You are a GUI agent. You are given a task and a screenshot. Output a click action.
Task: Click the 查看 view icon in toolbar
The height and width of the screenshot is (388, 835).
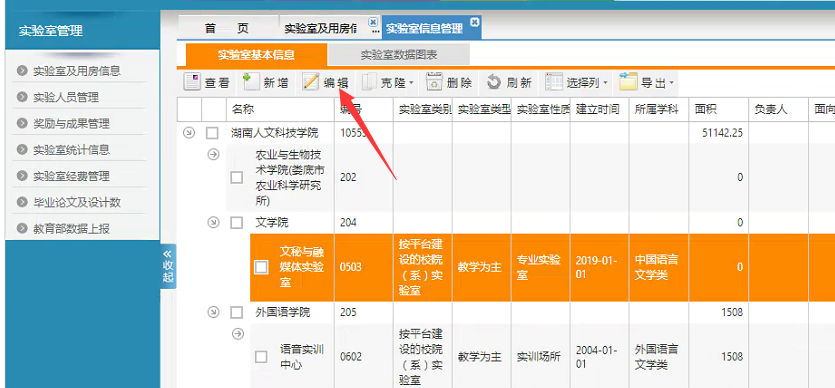click(x=192, y=82)
